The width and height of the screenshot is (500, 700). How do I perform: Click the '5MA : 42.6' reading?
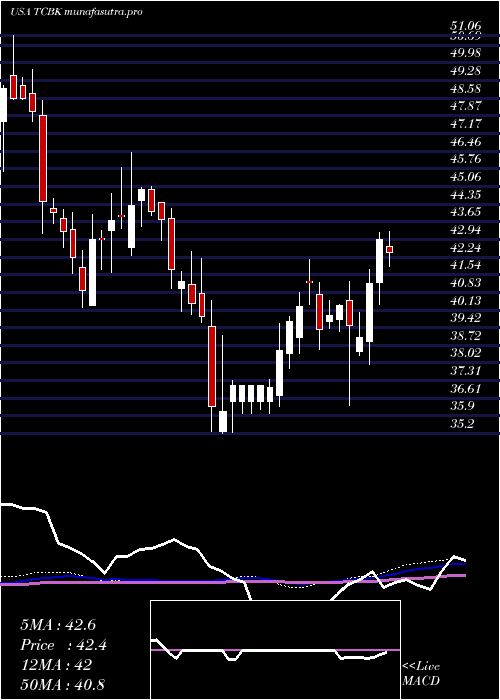coord(58,625)
